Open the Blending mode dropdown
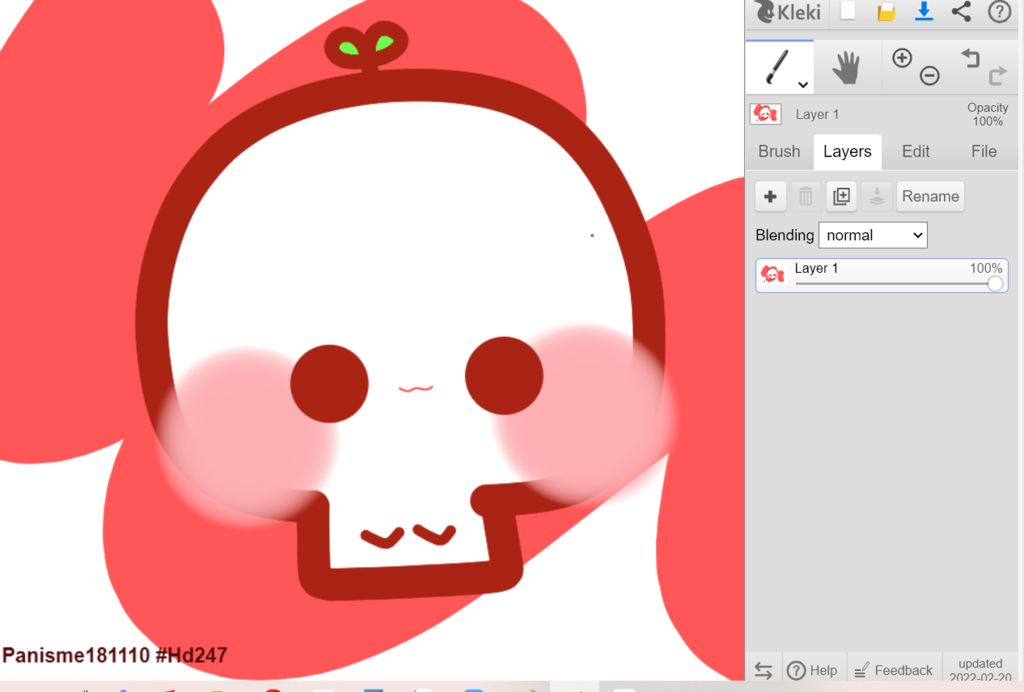This screenshot has height=692, width=1024. 872,235
